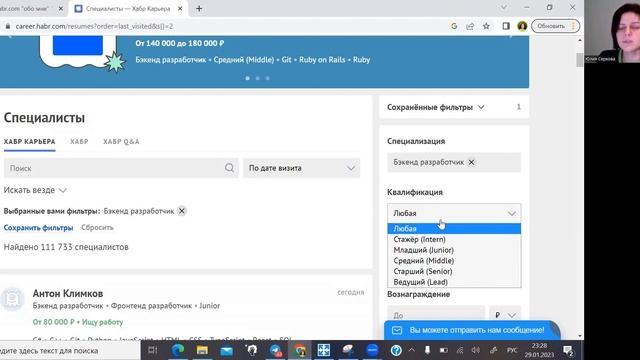The width and height of the screenshot is (640, 360).
Task: Click the site lock icon in address bar
Action: point(7,26)
